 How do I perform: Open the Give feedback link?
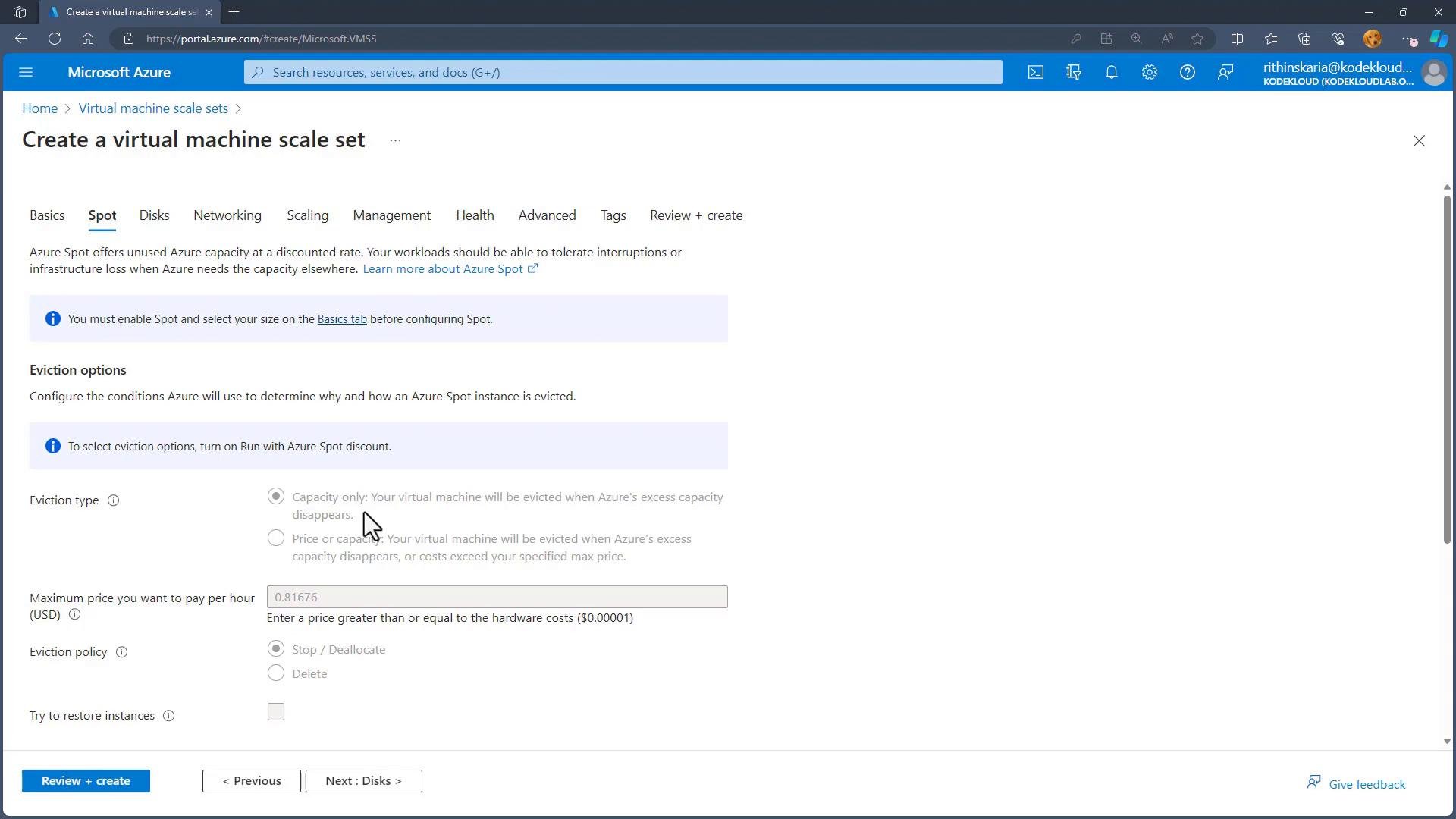click(x=1357, y=784)
